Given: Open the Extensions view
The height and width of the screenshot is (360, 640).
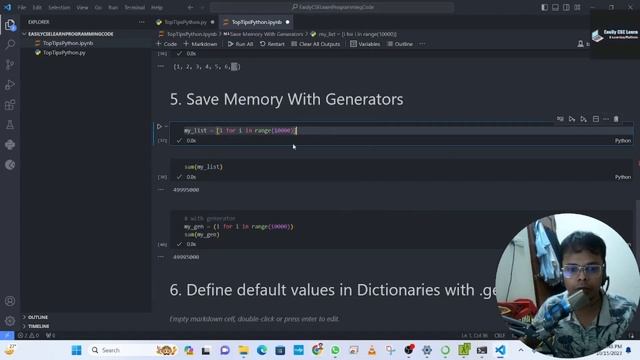Looking at the screenshot, I should tap(10, 105).
